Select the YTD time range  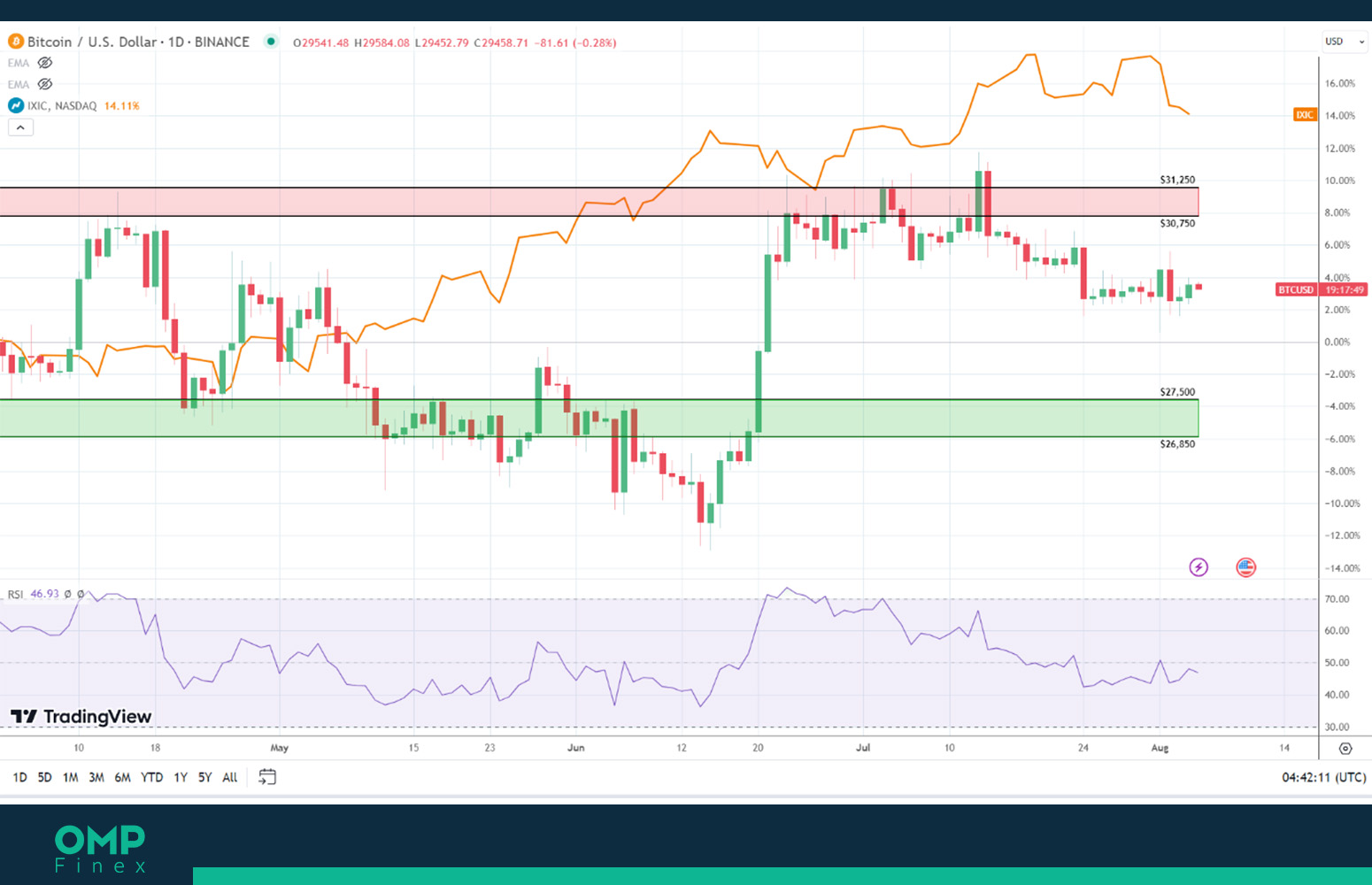(x=152, y=778)
